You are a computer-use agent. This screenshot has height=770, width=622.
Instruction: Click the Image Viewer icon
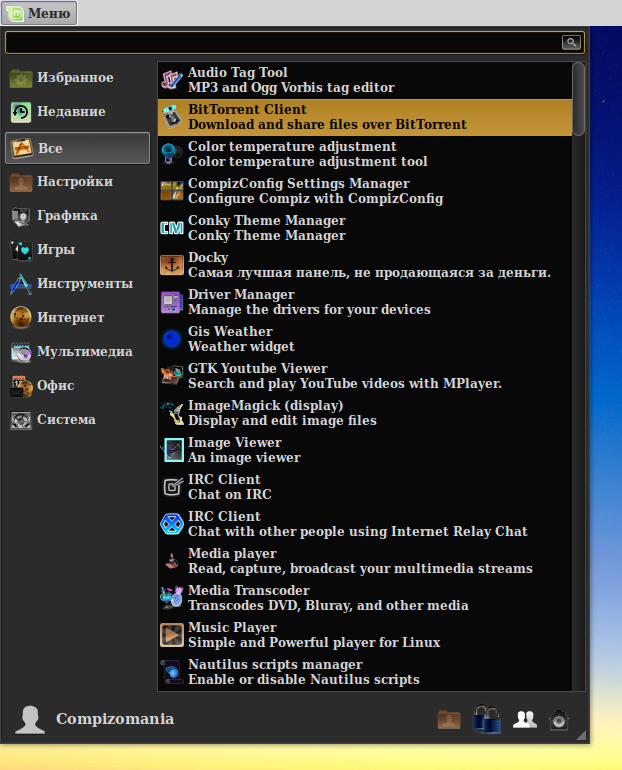172,450
